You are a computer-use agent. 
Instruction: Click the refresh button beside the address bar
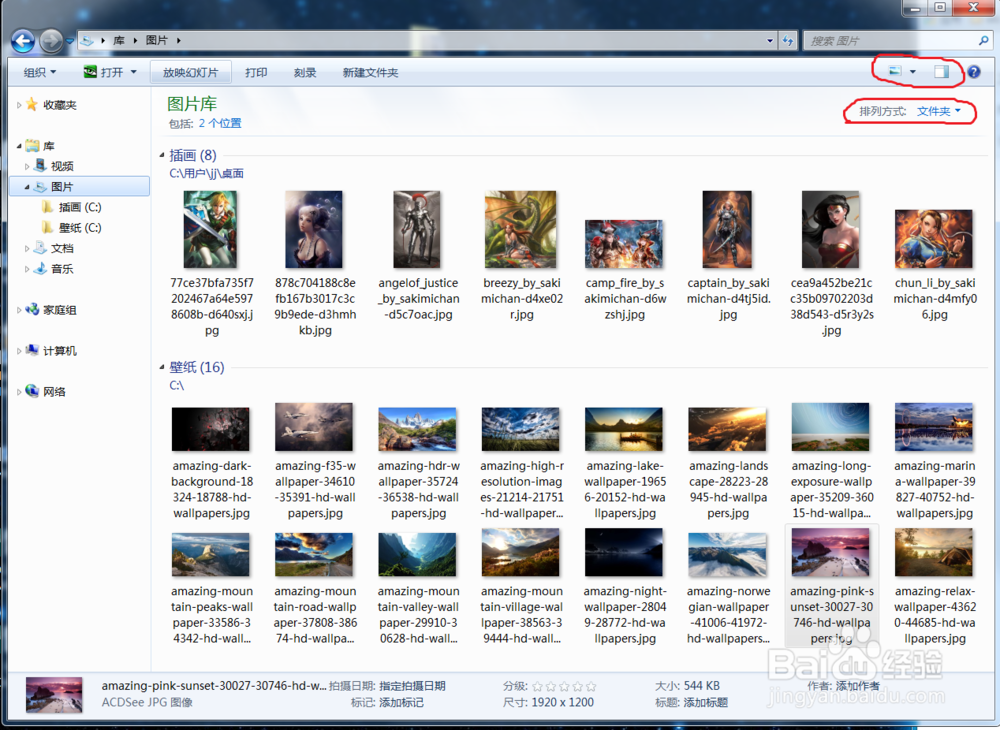(x=788, y=41)
